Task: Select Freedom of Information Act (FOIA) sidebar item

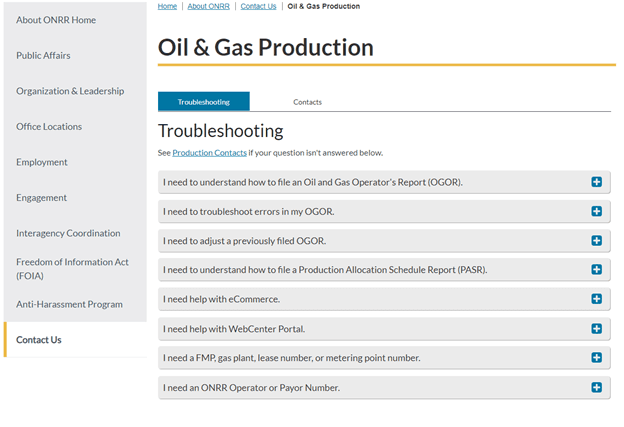Action: click(72, 268)
